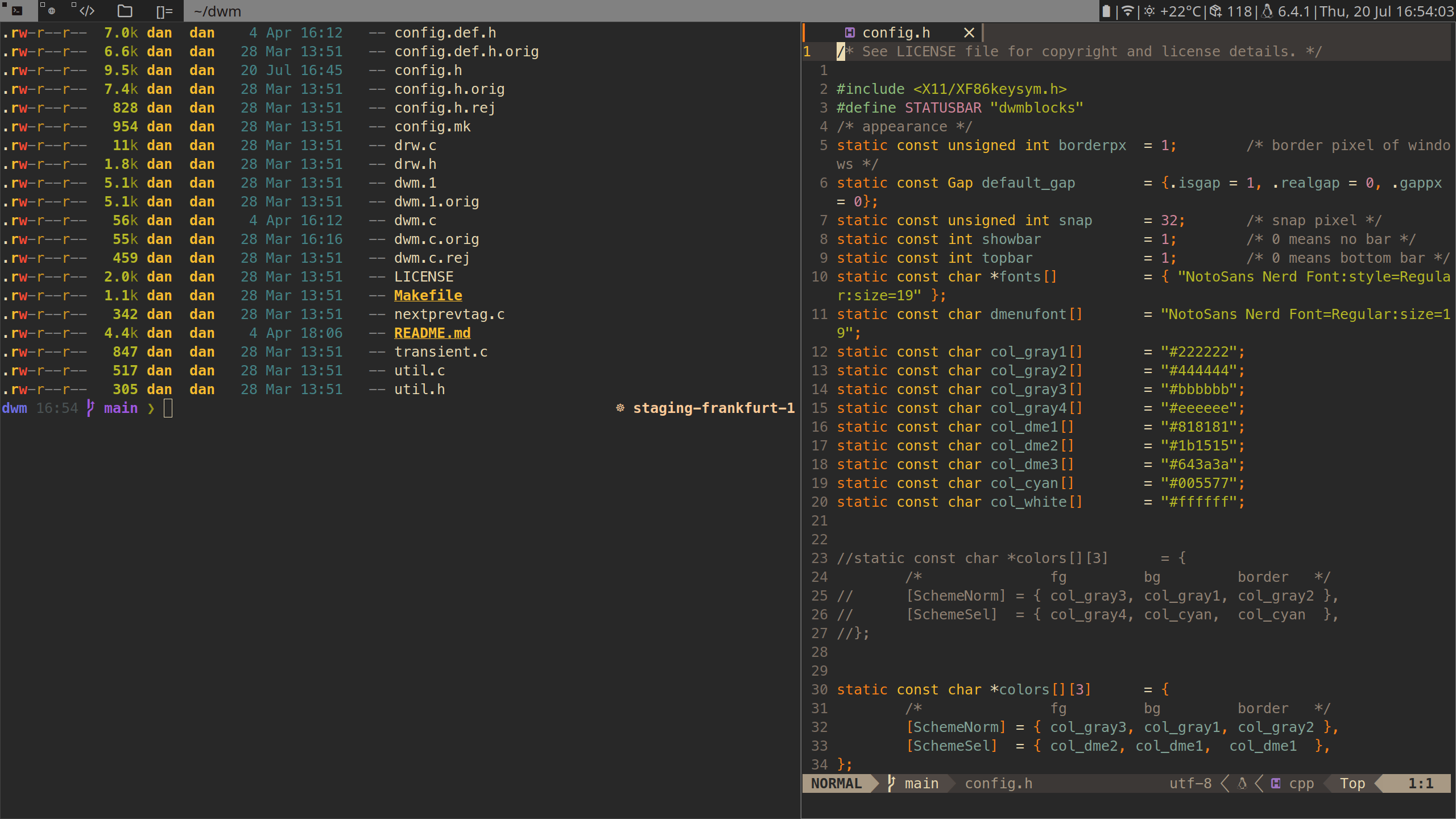Click the "#643a3a" col_dme3 value
1456x819 pixels.
1199,464
